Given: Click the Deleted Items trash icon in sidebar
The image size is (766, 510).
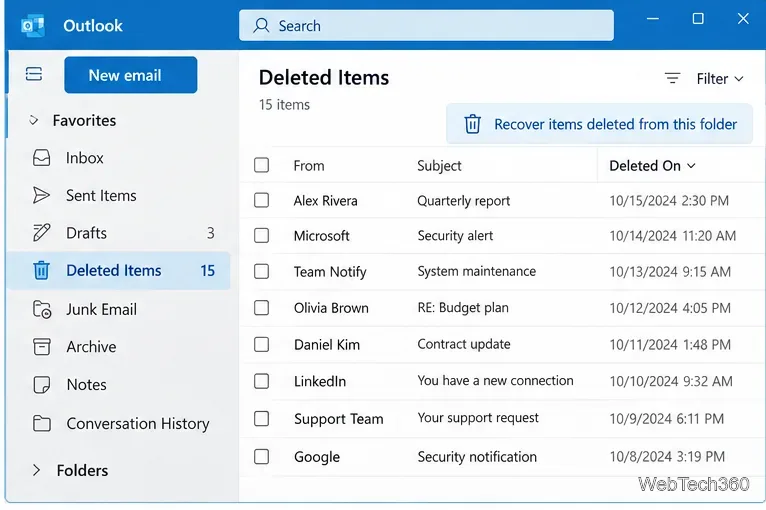Looking at the screenshot, I should (42, 270).
